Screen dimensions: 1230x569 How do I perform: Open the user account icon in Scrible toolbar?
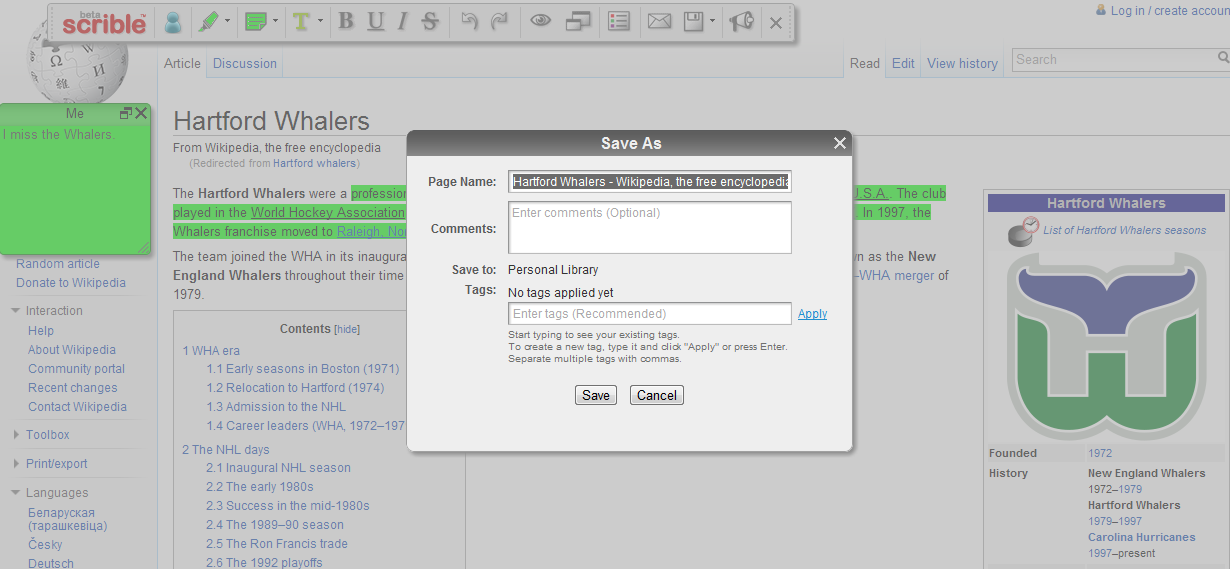click(x=174, y=22)
